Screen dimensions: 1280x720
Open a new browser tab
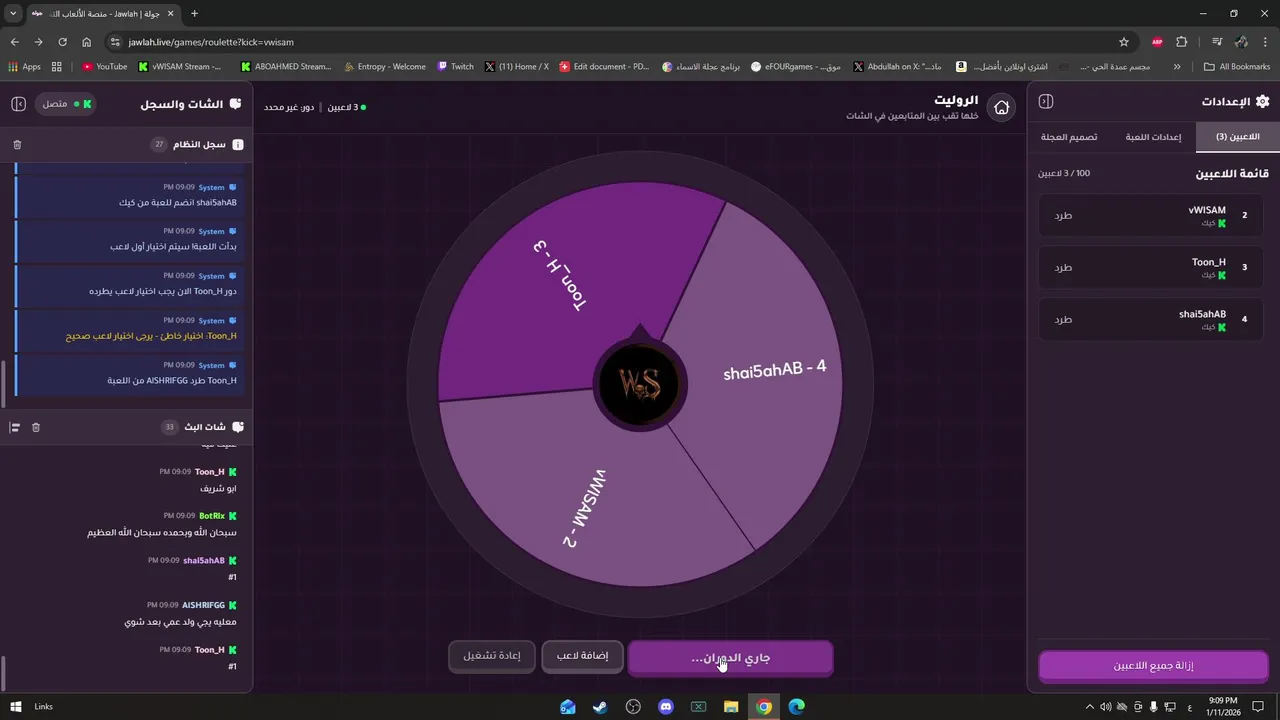click(x=194, y=13)
